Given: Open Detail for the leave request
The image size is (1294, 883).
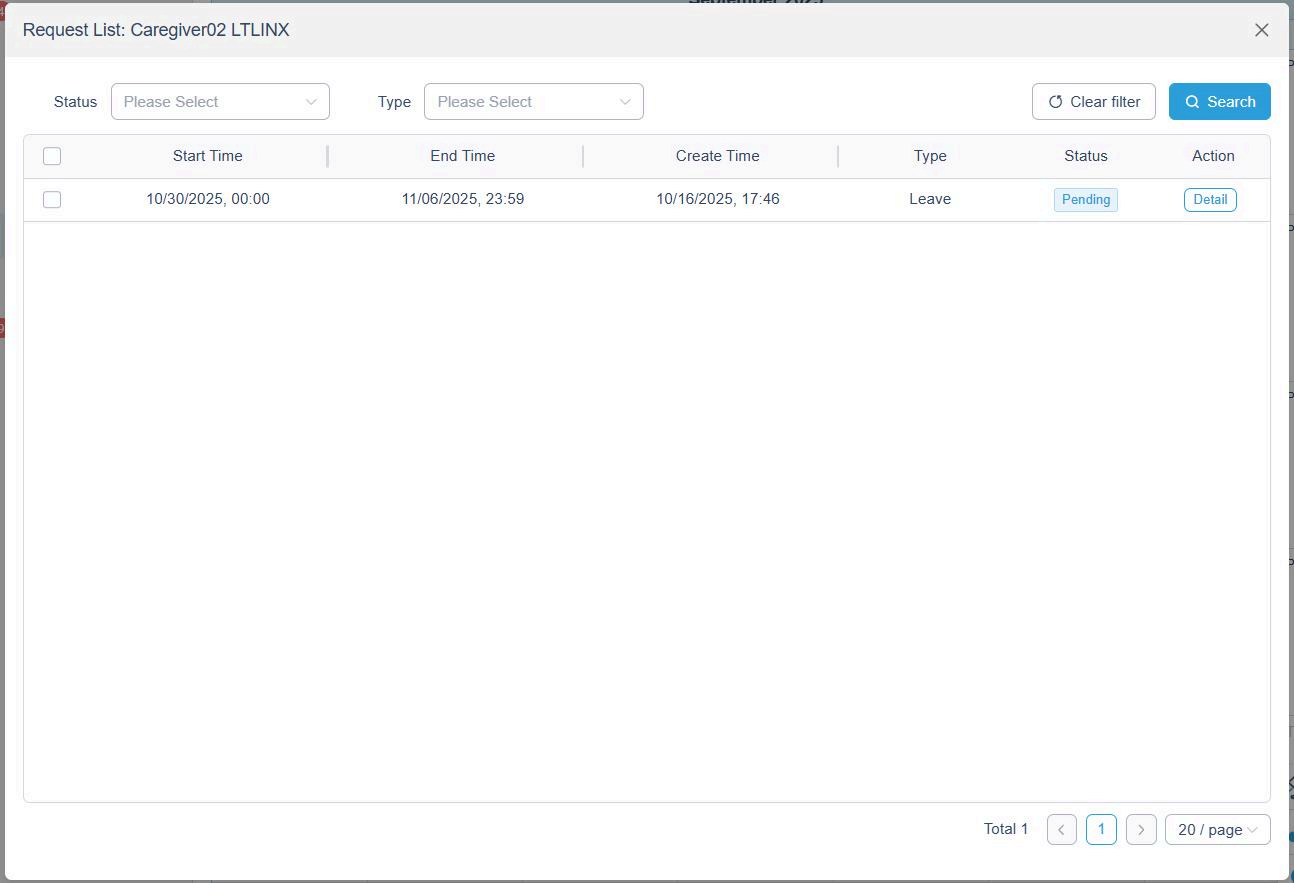Looking at the screenshot, I should [1209, 200].
